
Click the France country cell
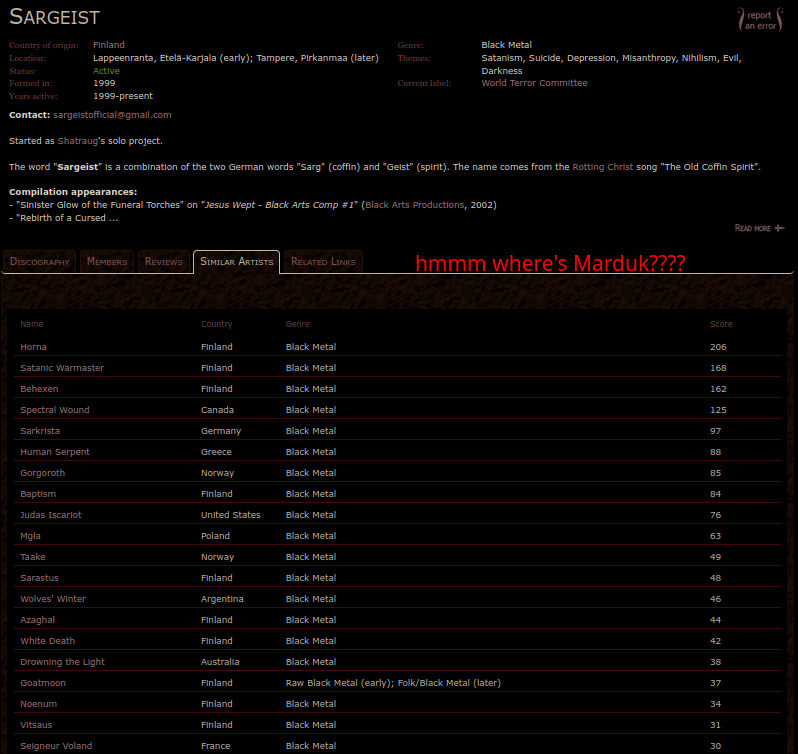click(215, 746)
